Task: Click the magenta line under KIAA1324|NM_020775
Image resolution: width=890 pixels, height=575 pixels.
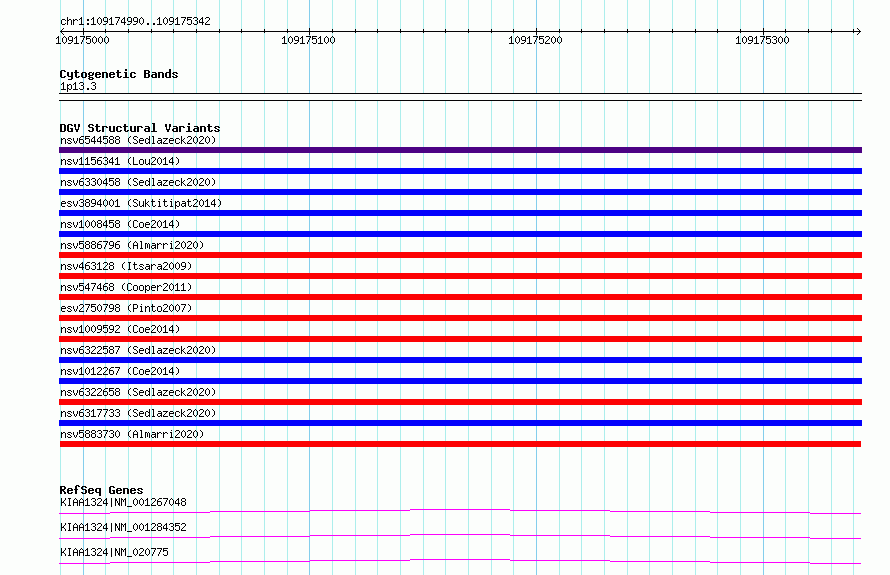Action: (x=460, y=561)
